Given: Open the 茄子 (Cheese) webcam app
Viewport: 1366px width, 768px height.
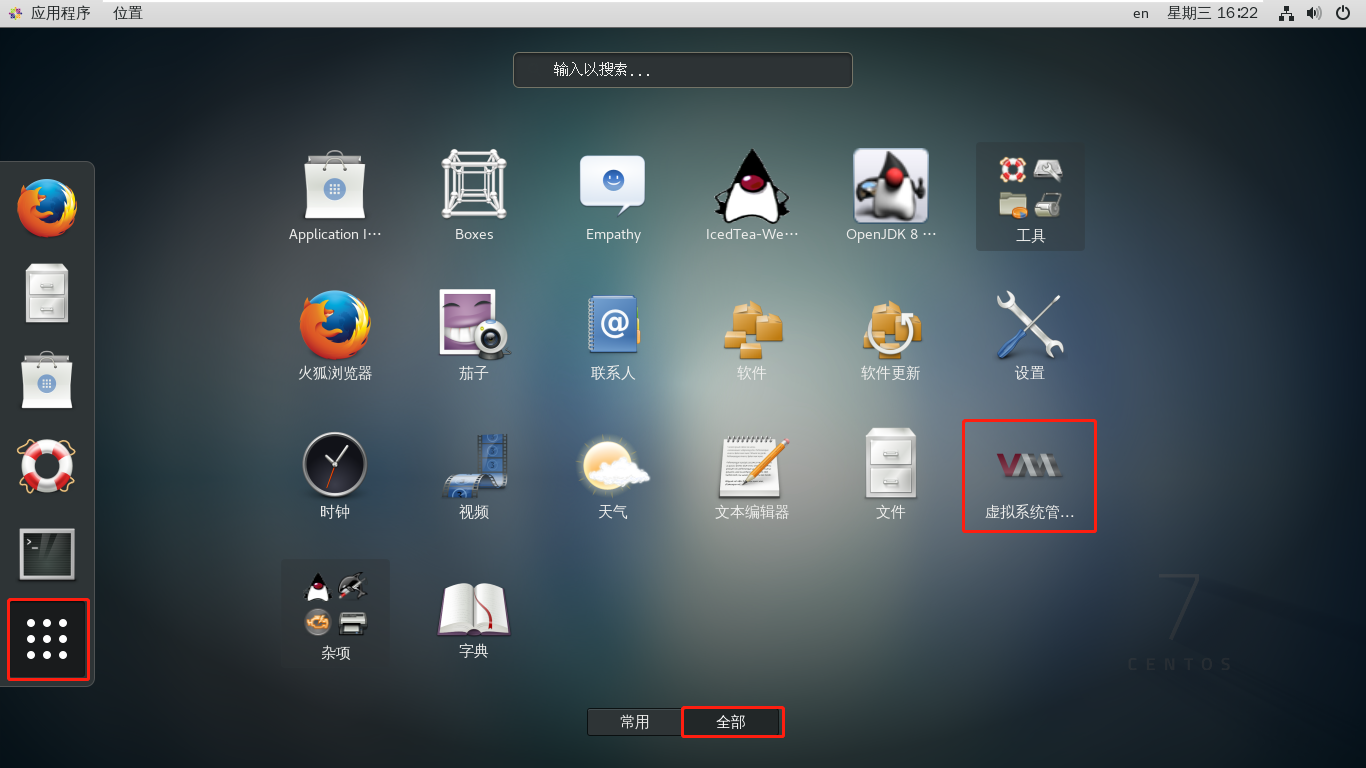Looking at the screenshot, I should 474,335.
